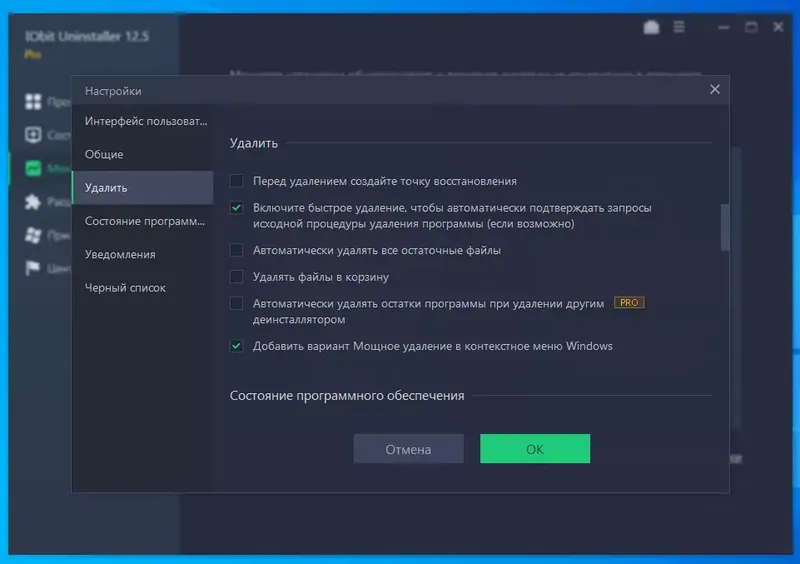Open the Programs grid icon in main sidebar
Image resolution: width=800 pixels, height=564 pixels.
point(33,102)
